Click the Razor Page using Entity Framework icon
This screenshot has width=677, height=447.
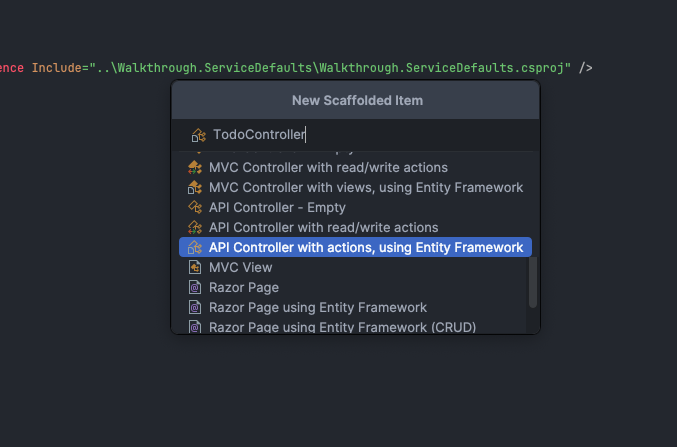click(x=196, y=307)
